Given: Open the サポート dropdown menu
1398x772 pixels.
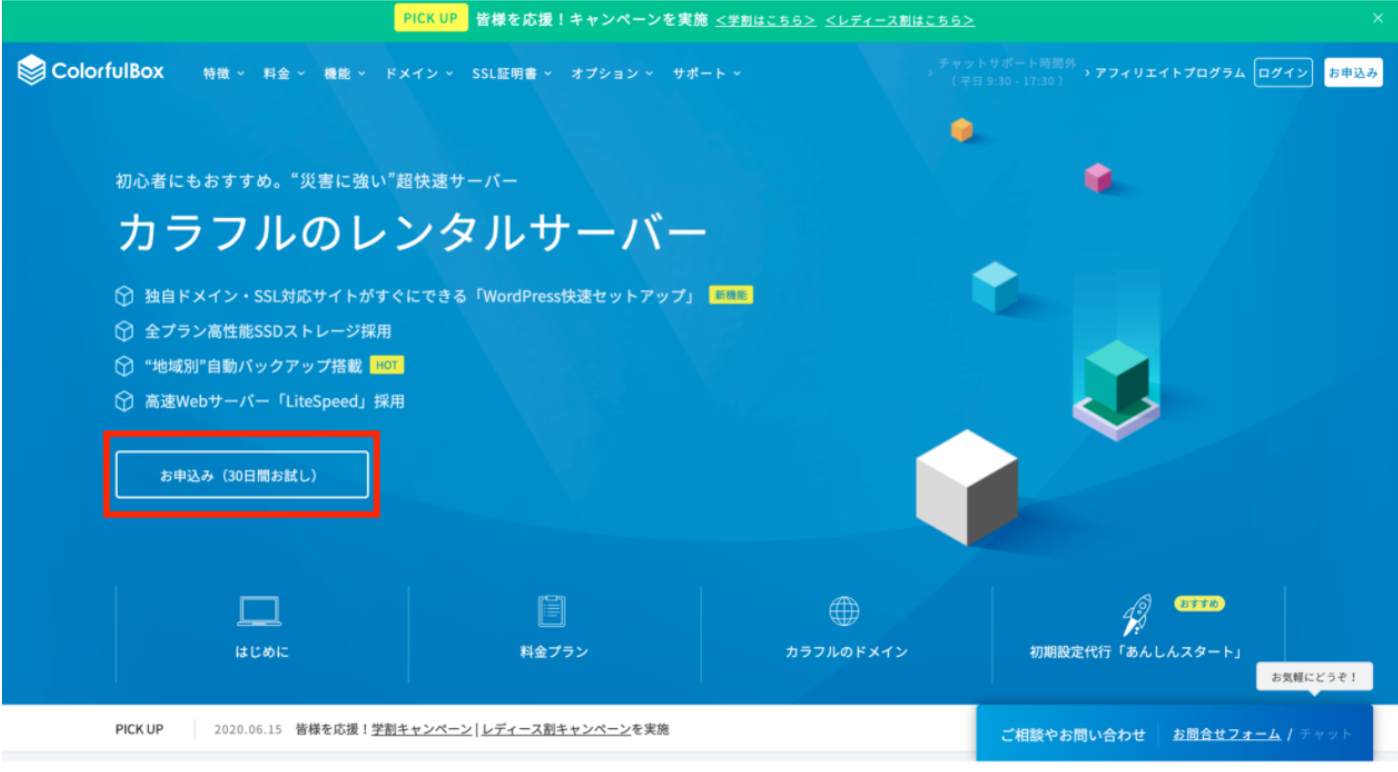Looking at the screenshot, I should point(706,73).
